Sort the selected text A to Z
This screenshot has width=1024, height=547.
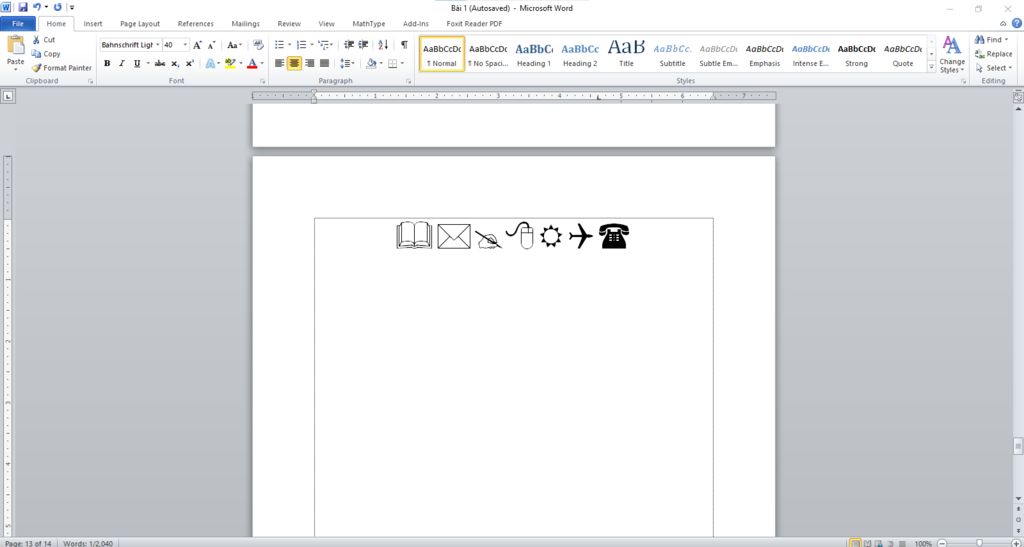click(x=383, y=45)
